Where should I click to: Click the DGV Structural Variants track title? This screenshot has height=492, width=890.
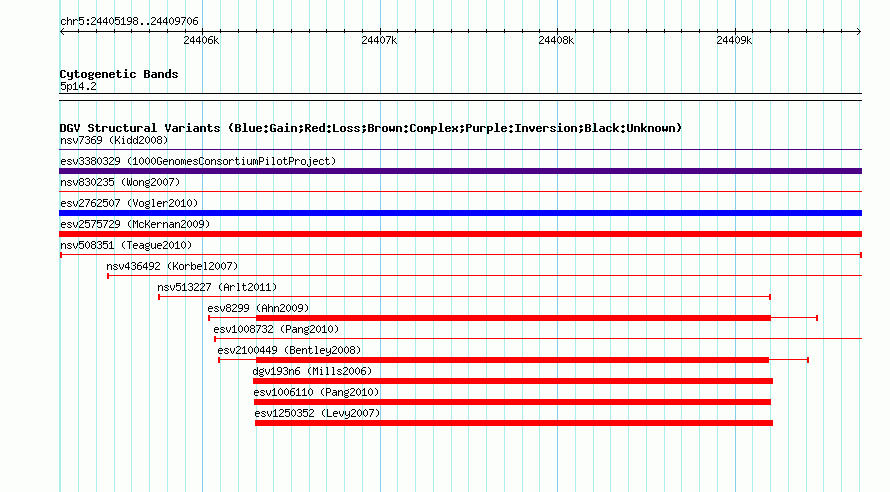coord(371,128)
